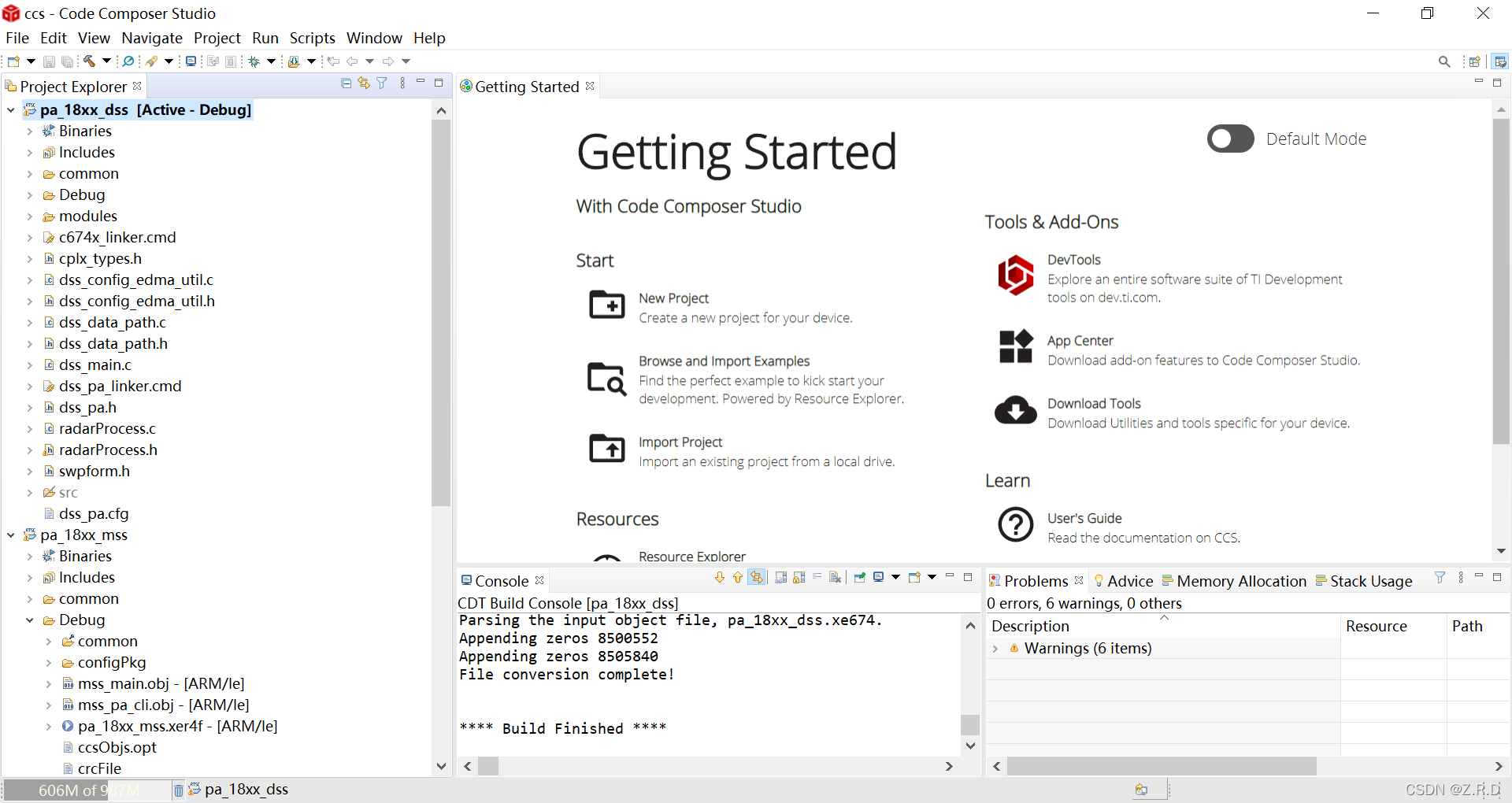Click the Last Edit Location arrow icon

coord(333,61)
